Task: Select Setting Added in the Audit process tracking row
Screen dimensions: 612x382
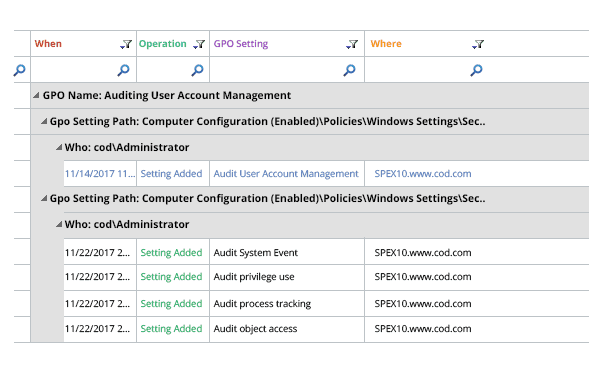Action: click(171, 304)
